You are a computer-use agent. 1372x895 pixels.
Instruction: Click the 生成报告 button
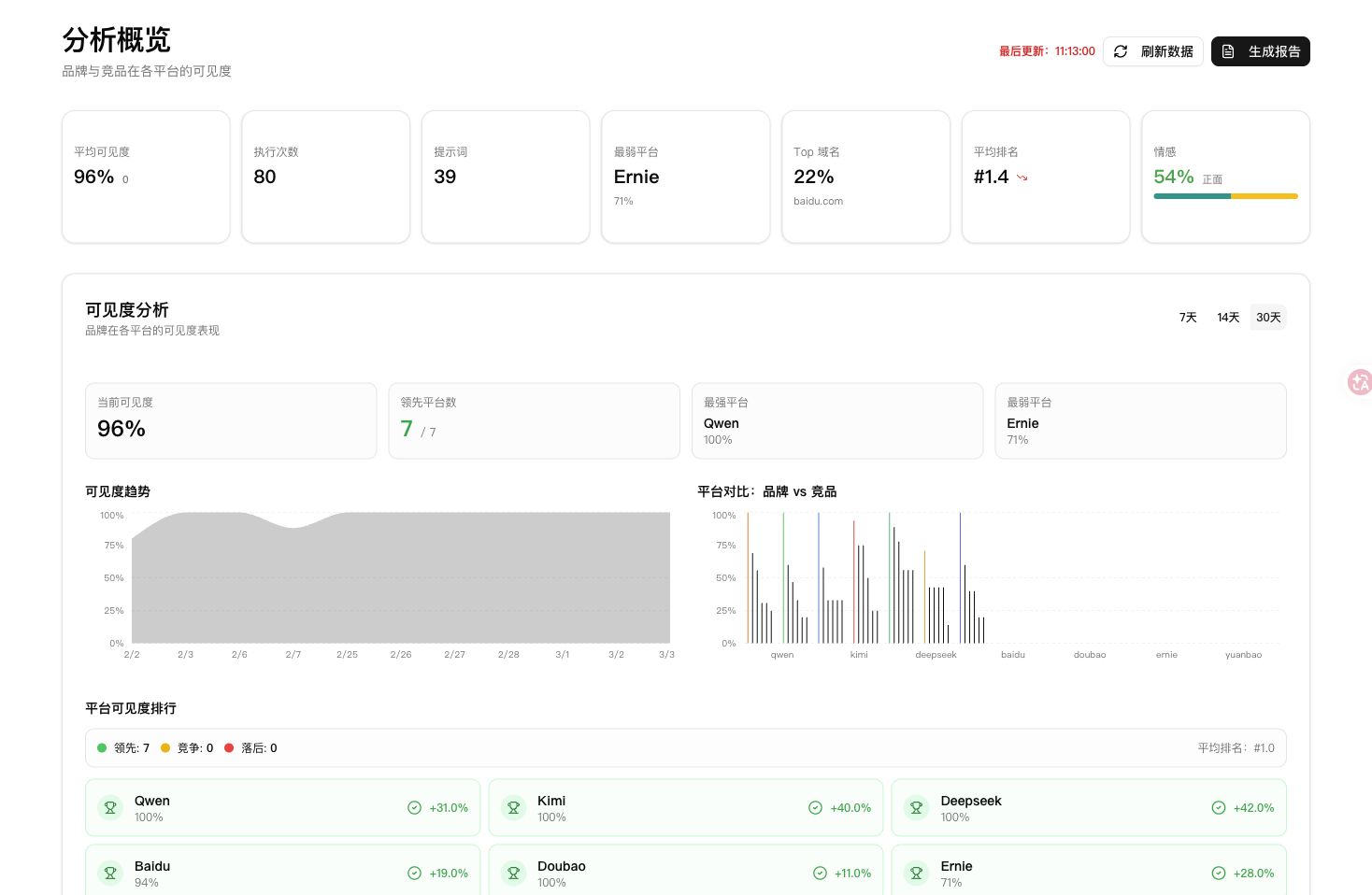[x=1261, y=51]
